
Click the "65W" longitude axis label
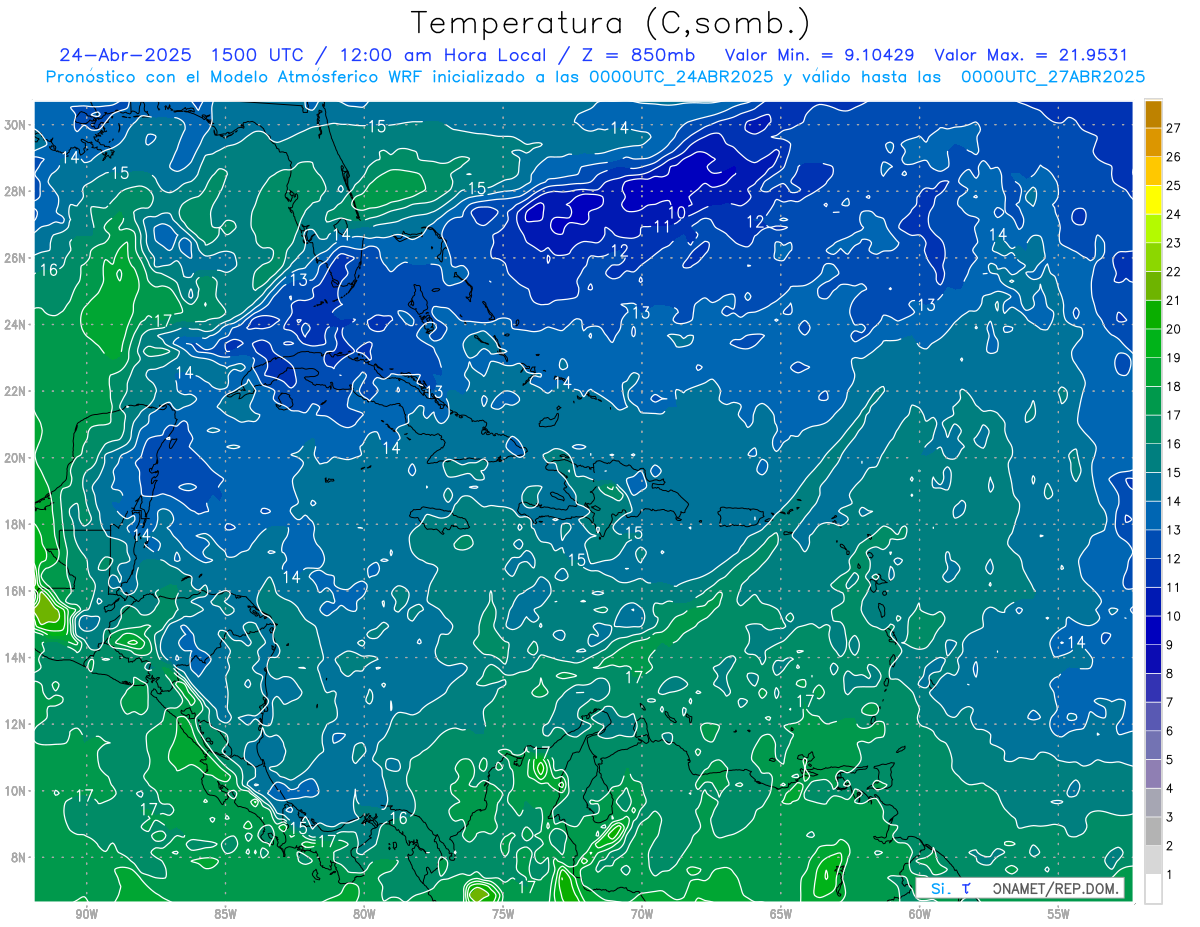781,914
